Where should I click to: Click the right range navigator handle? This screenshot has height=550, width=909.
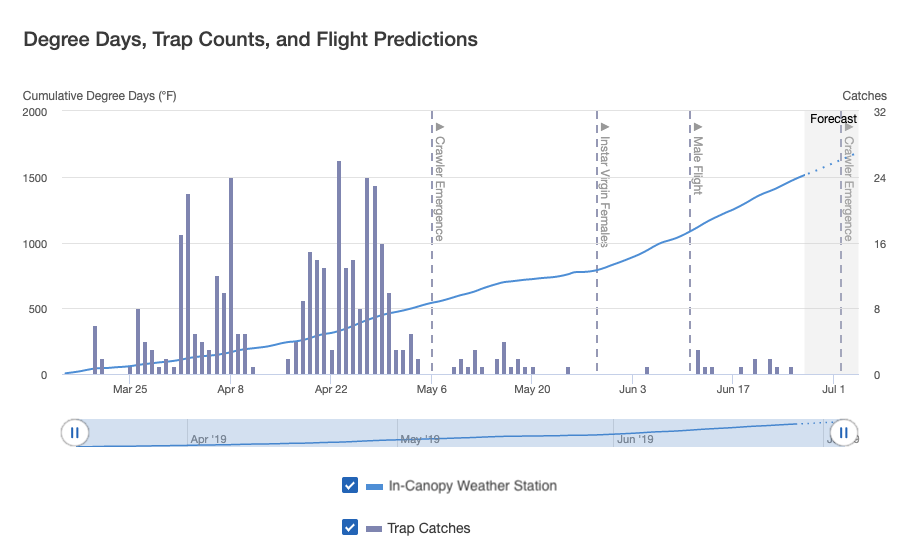(843, 432)
